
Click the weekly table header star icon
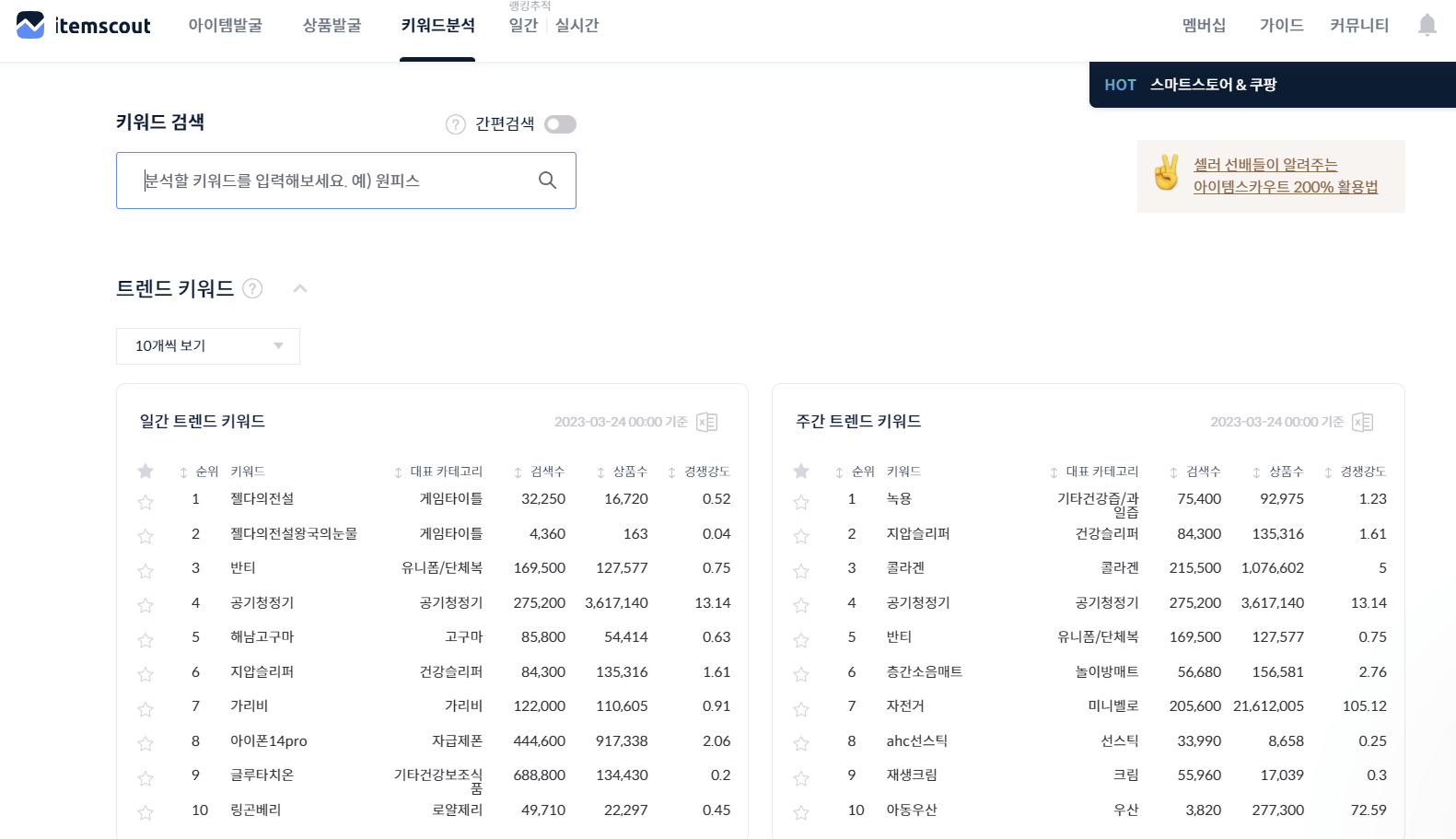pos(801,472)
